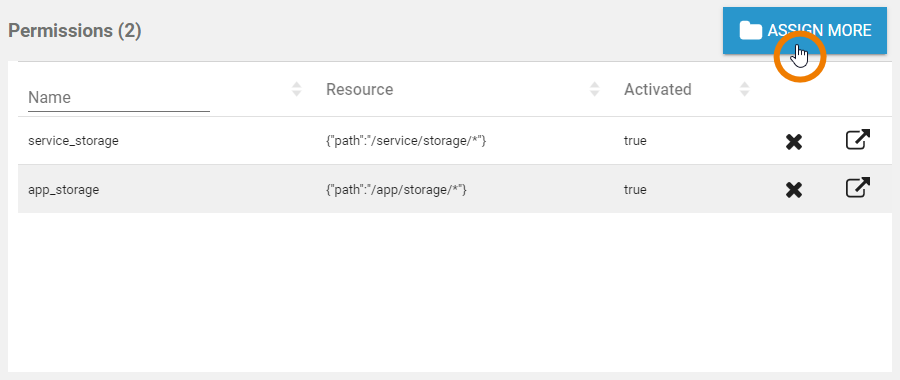Click the /service/storage/* resource path
The image size is (900, 380).
click(x=406, y=141)
